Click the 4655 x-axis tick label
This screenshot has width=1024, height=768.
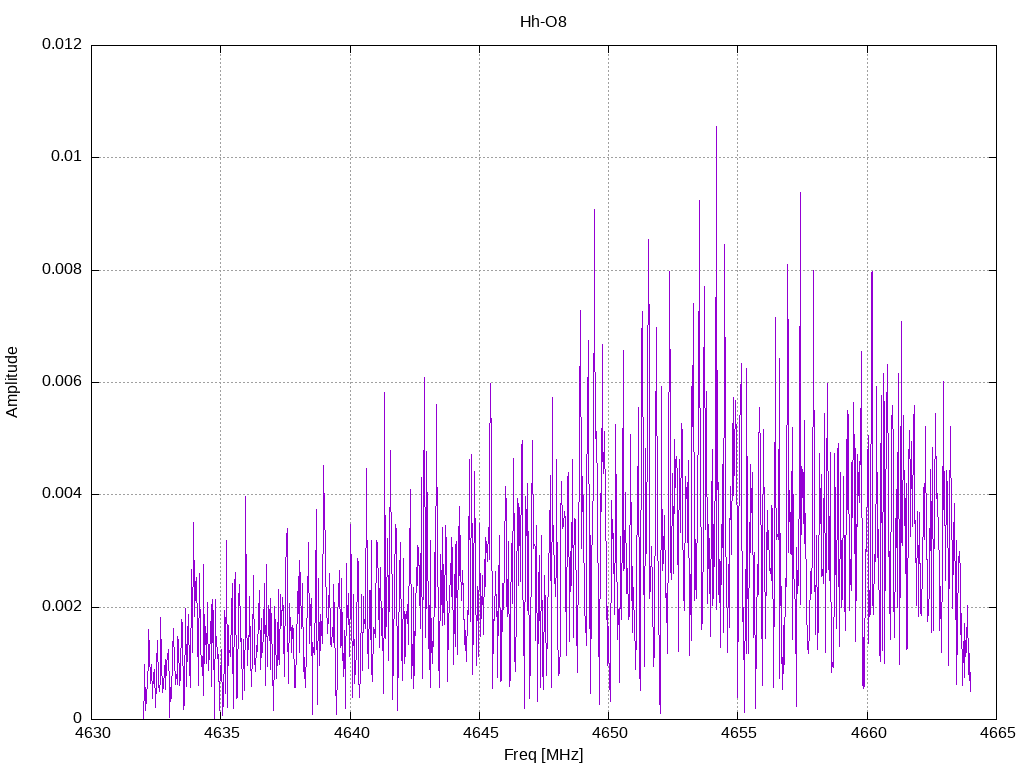[x=739, y=733]
